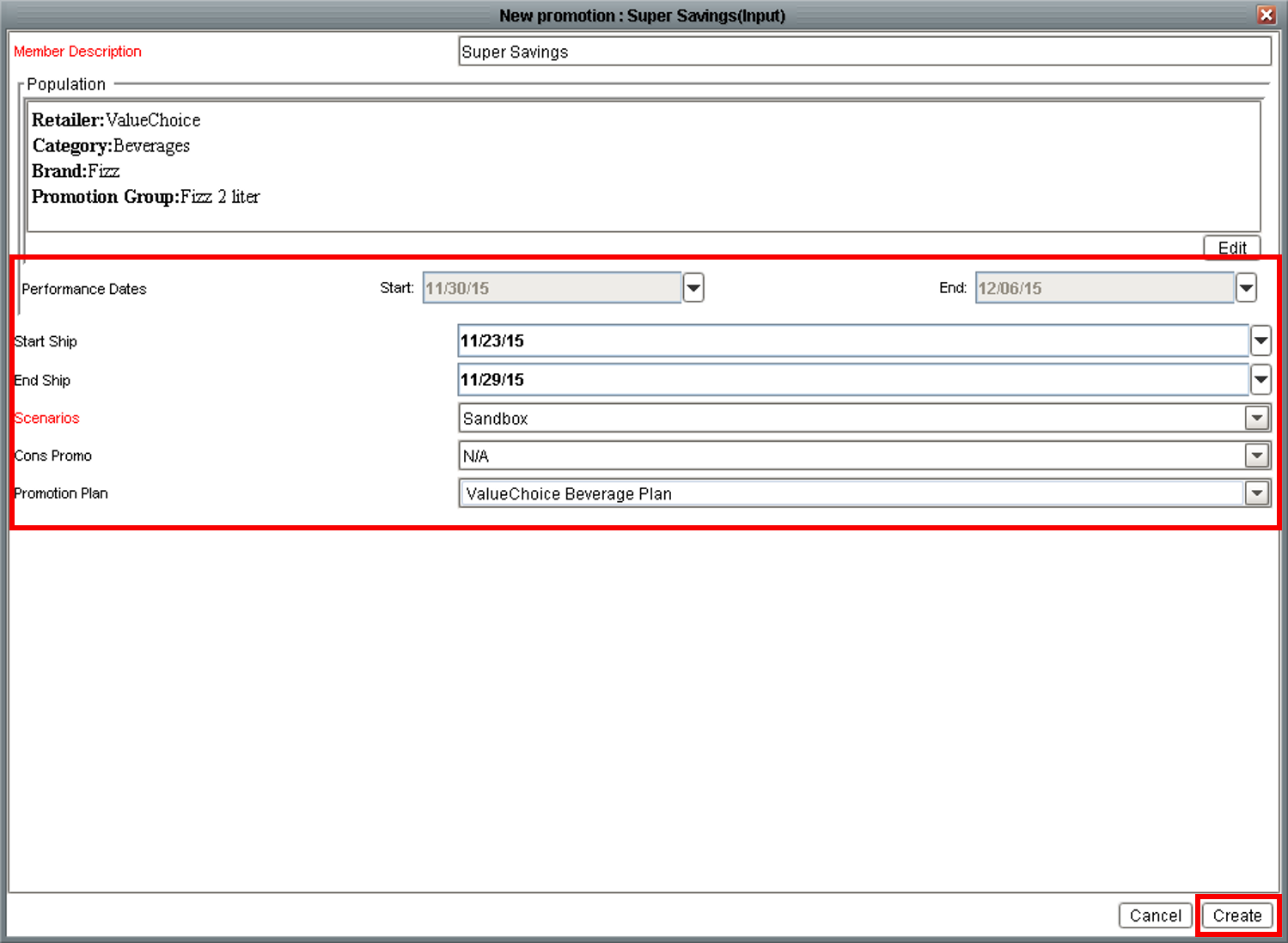Screen dimensions: 1288x943
Task: Select the Promotion Group:Fizz 2 liter line
Action: tap(145, 197)
